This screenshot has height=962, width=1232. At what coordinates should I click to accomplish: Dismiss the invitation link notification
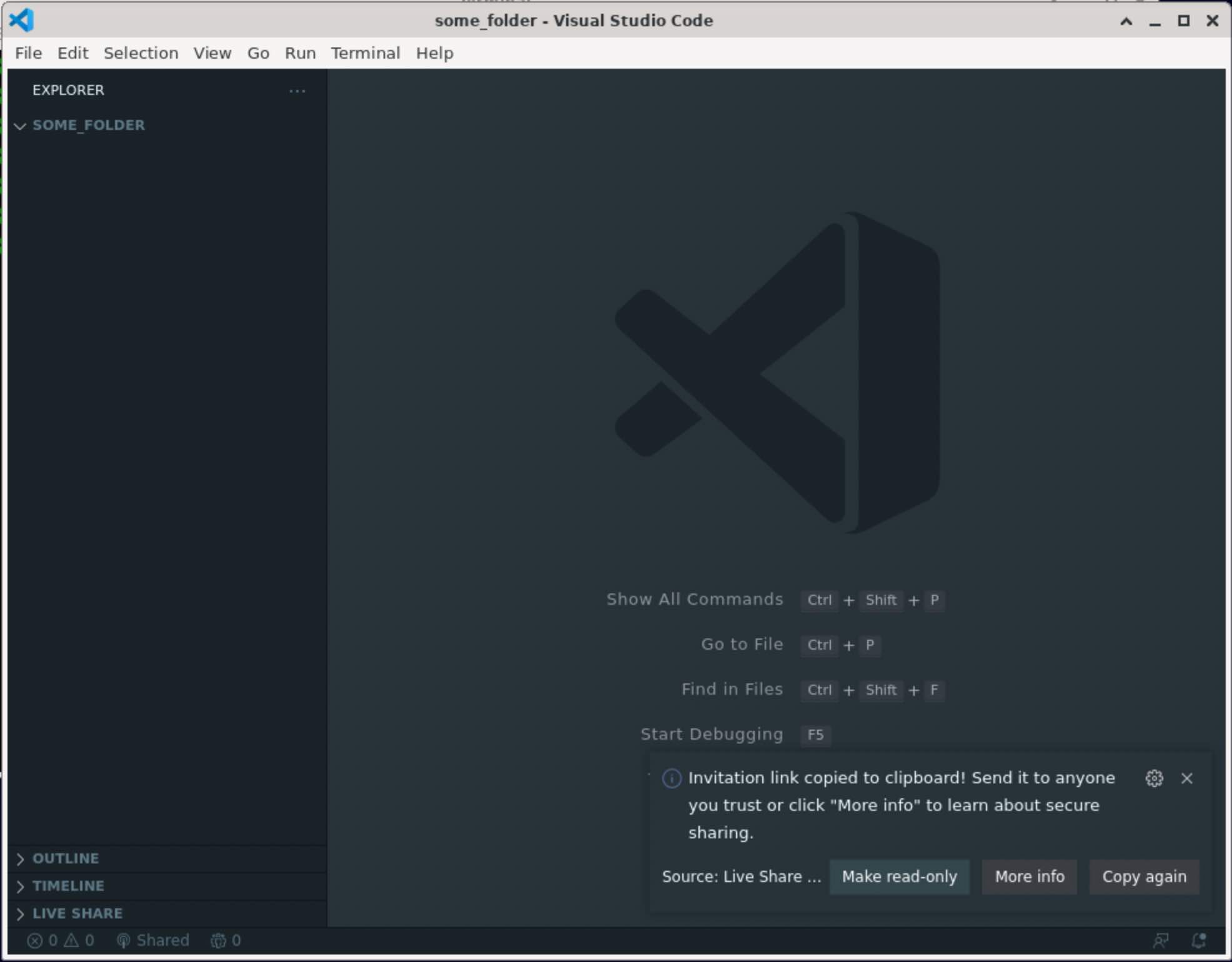[x=1187, y=778]
